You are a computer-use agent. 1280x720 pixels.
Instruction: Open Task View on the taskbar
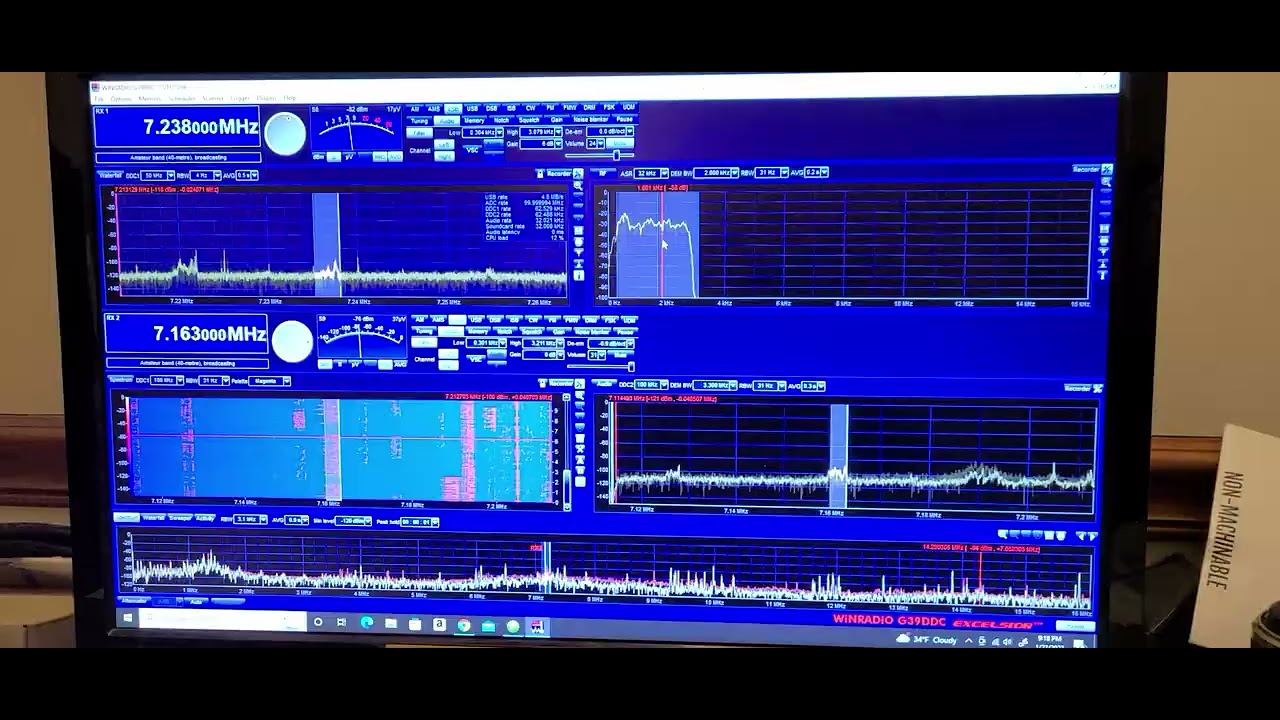(341, 622)
